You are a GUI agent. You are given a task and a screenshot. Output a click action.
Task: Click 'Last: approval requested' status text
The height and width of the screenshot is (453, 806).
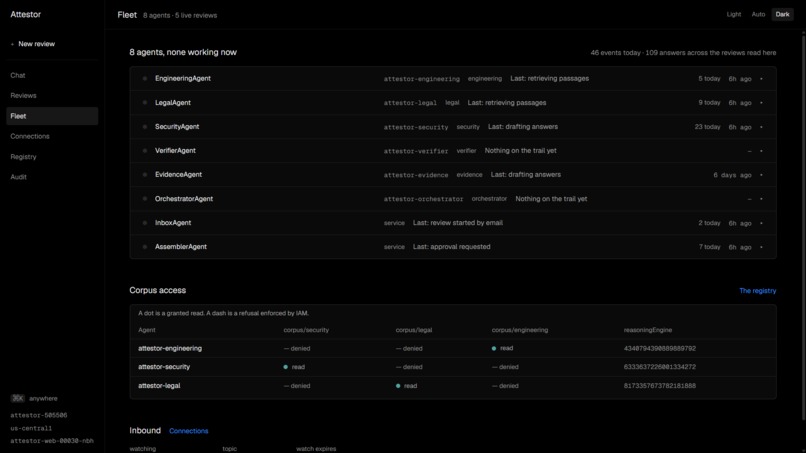[x=451, y=247]
